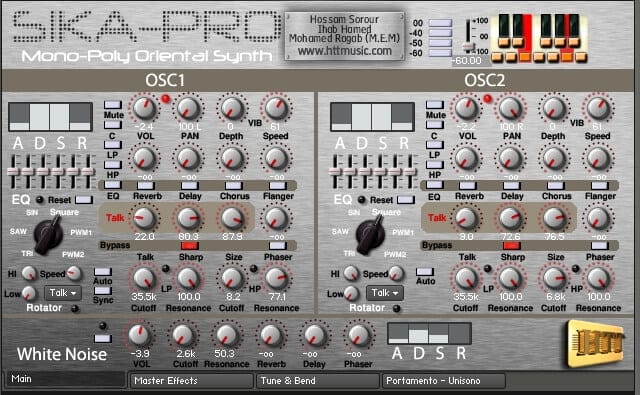
Task: Click the OSC1 waveform selector knob
Action: [48, 235]
